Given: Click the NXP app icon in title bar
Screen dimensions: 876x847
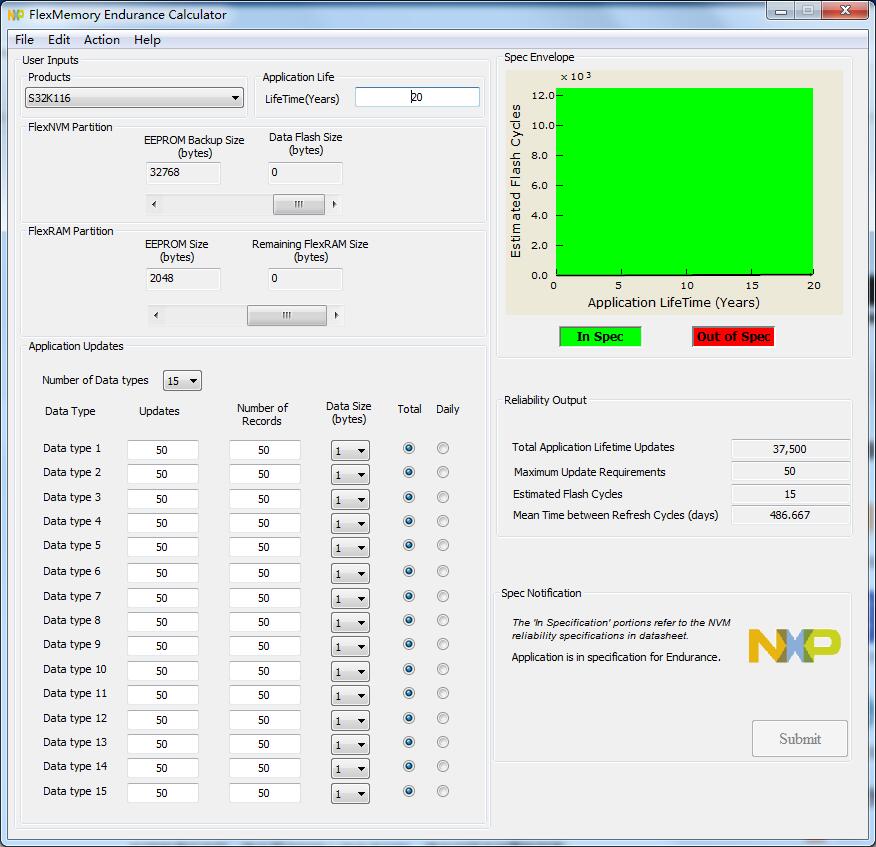Looking at the screenshot, I should [x=15, y=15].
